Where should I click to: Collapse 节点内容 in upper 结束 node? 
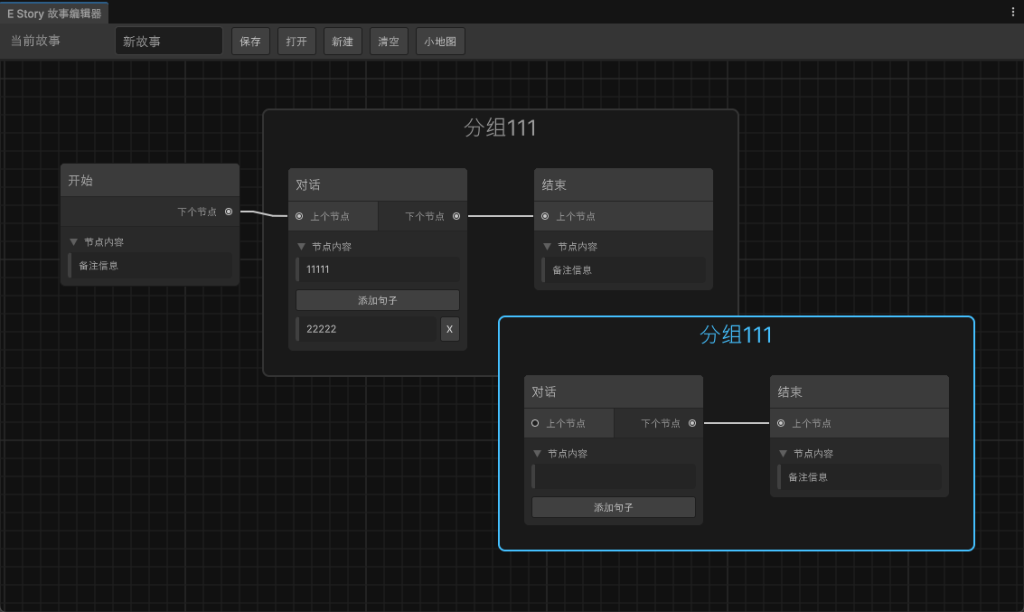point(548,246)
